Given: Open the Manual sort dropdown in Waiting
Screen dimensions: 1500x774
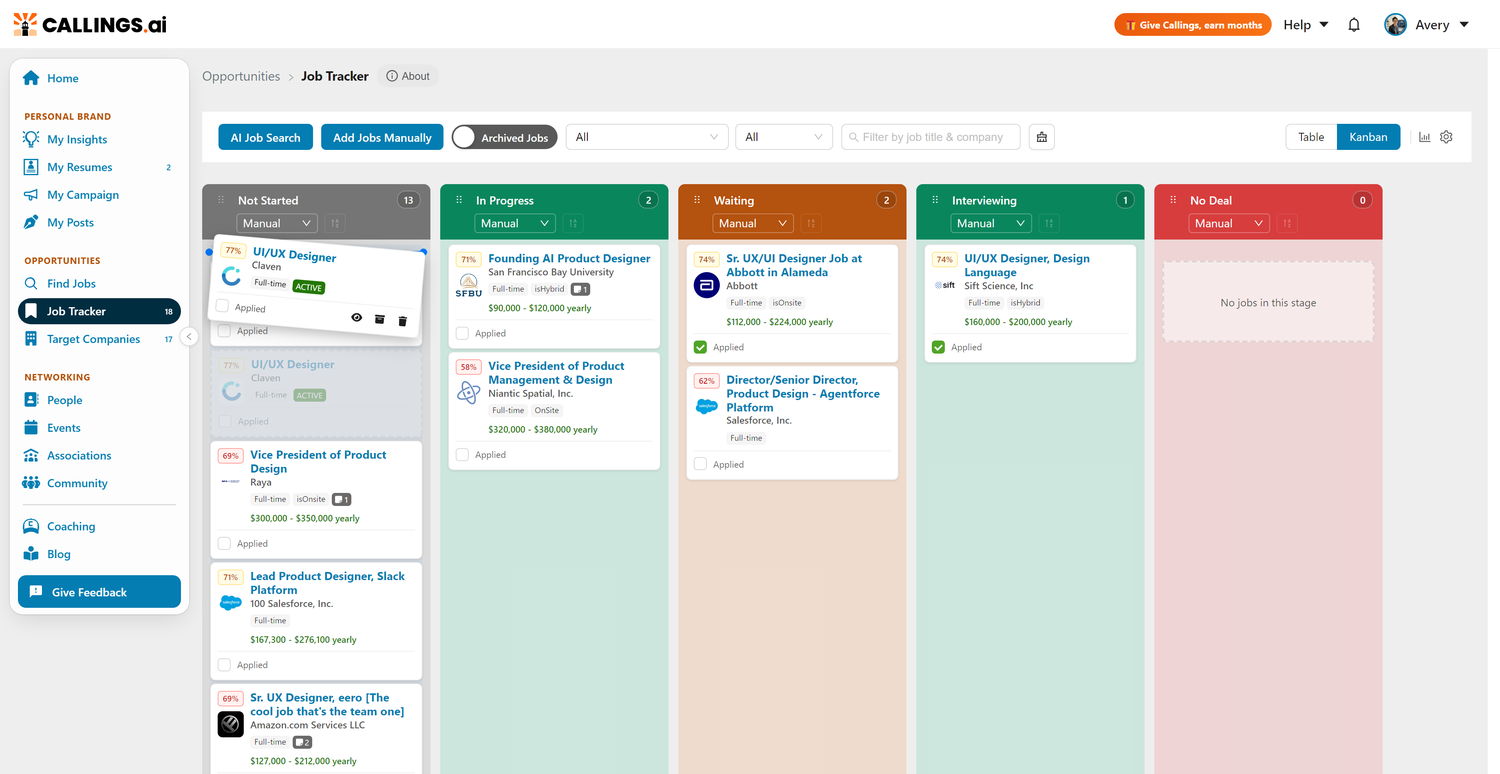Looking at the screenshot, I should pos(753,223).
